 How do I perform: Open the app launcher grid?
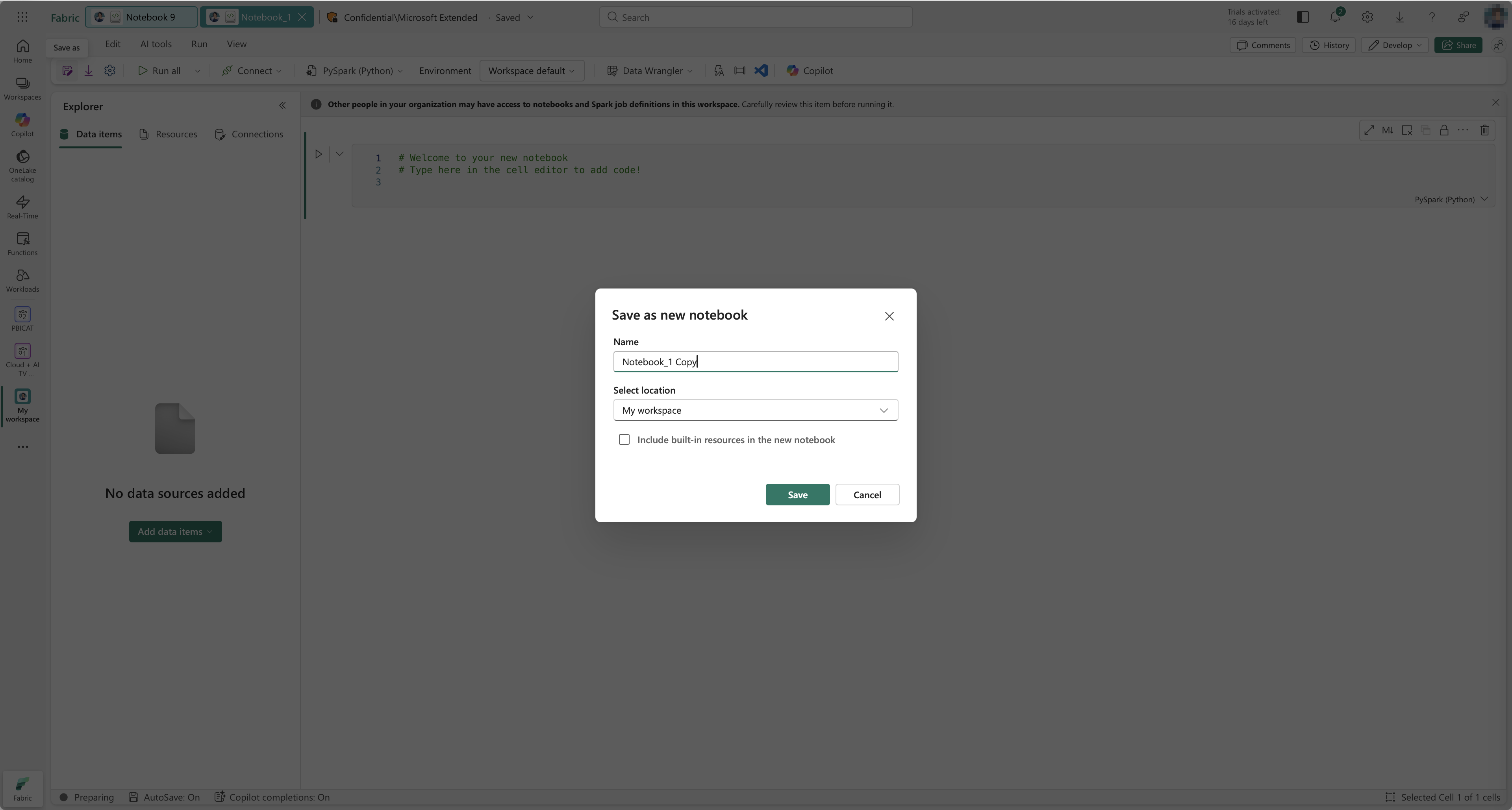pos(22,17)
